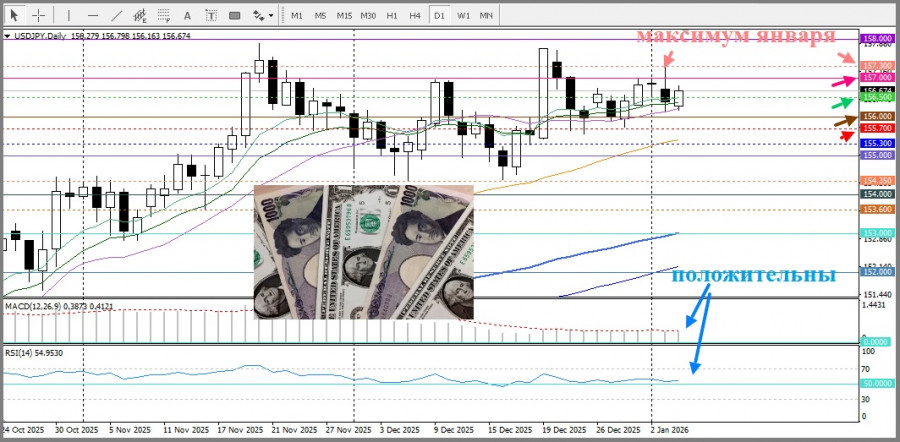Select the cursor arrow tool
Image resolution: width=900 pixels, height=442 pixels.
pyautogui.click(x=15, y=15)
